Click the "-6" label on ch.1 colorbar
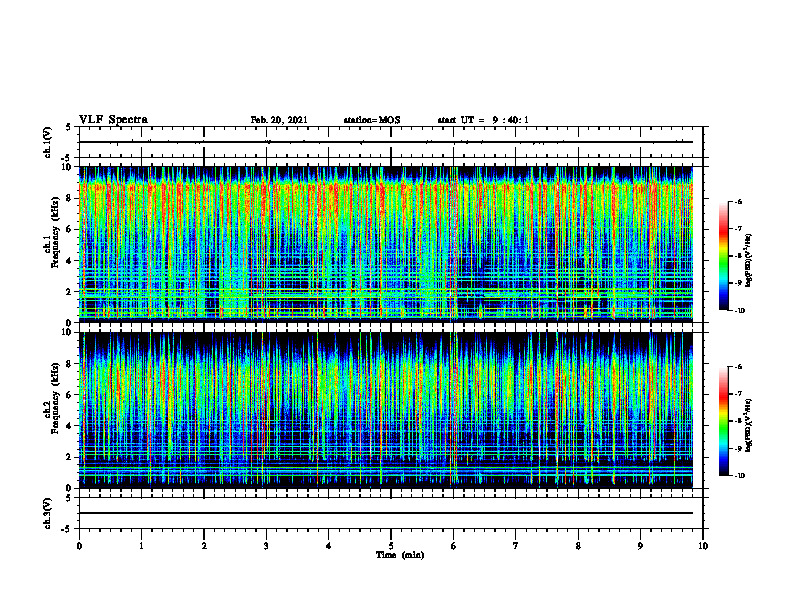 (x=738, y=201)
